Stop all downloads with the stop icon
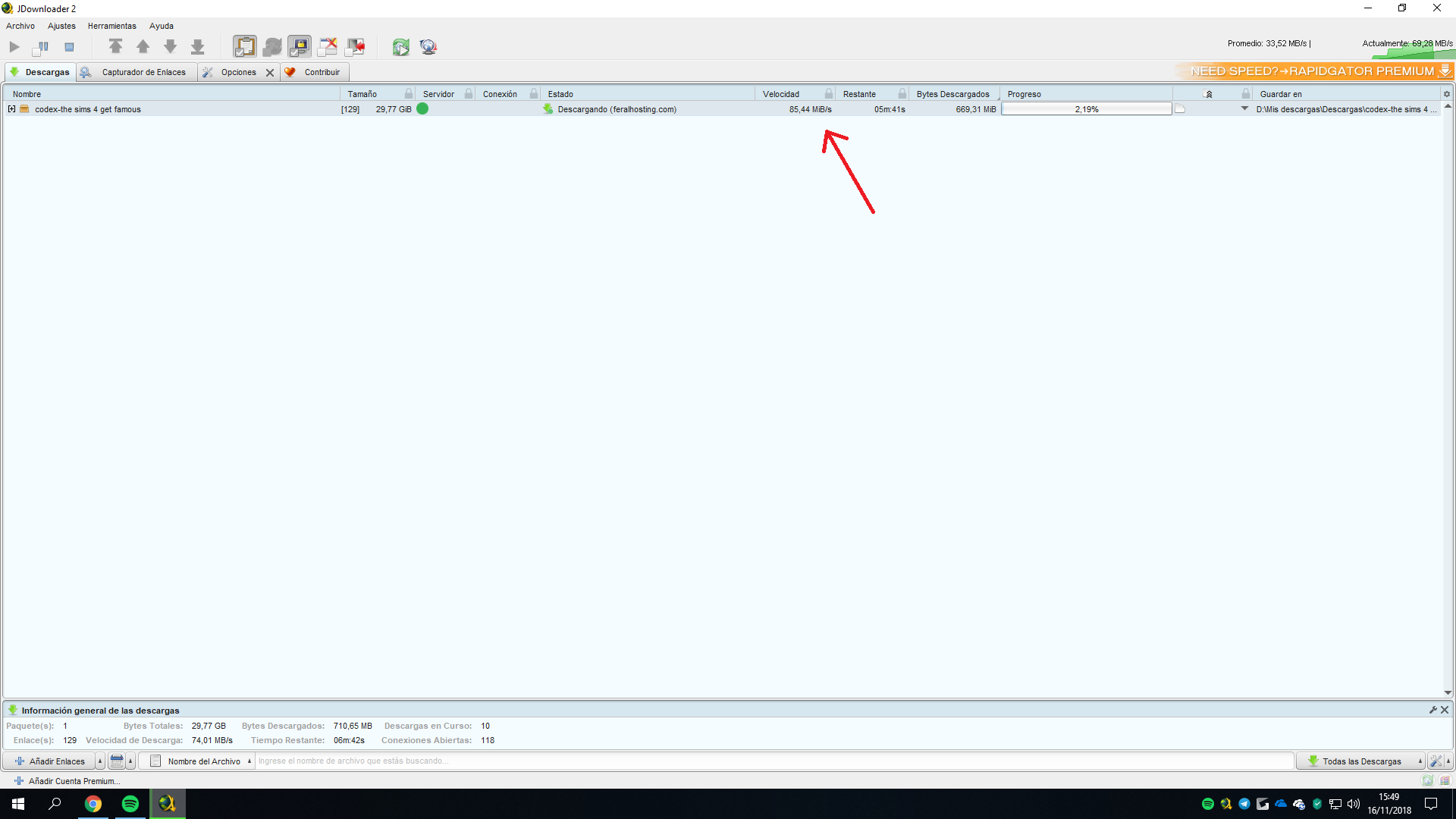 69,47
